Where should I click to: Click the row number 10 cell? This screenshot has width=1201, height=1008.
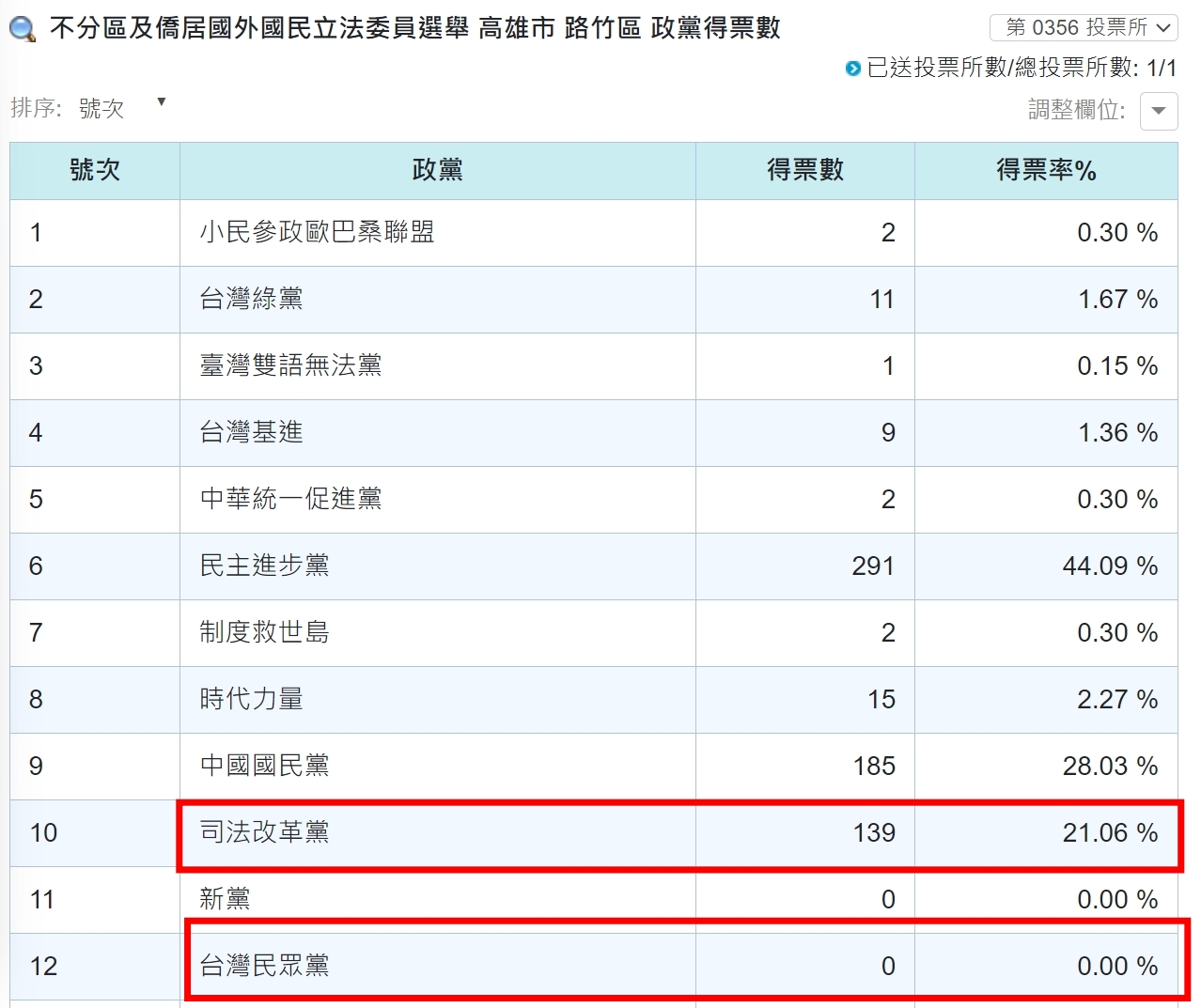click(95, 833)
